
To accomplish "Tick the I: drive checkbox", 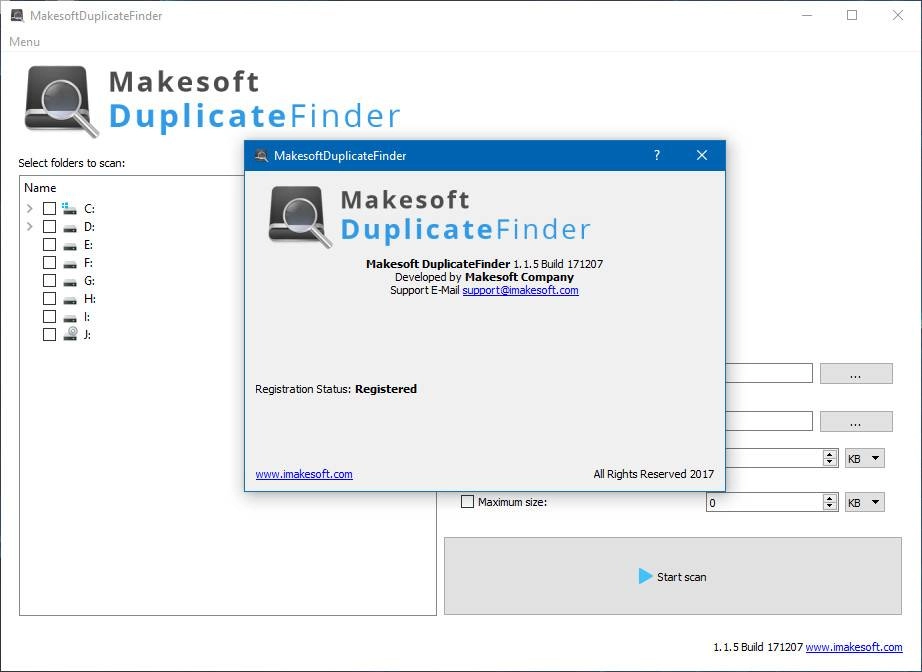I will coord(49,316).
